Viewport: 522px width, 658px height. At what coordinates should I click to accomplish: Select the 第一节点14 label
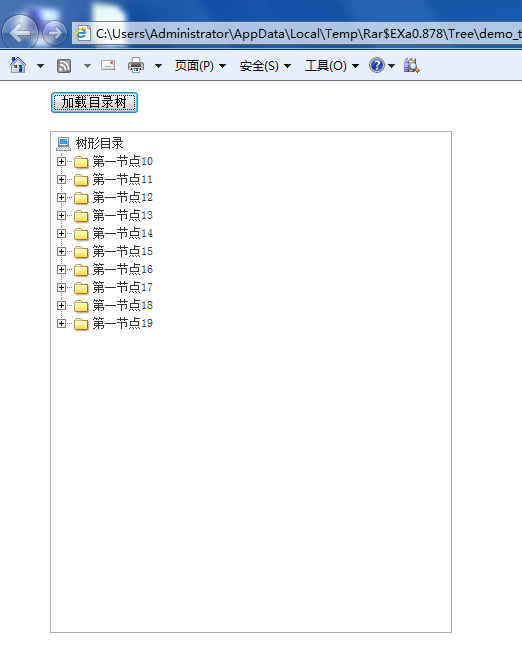(x=123, y=234)
